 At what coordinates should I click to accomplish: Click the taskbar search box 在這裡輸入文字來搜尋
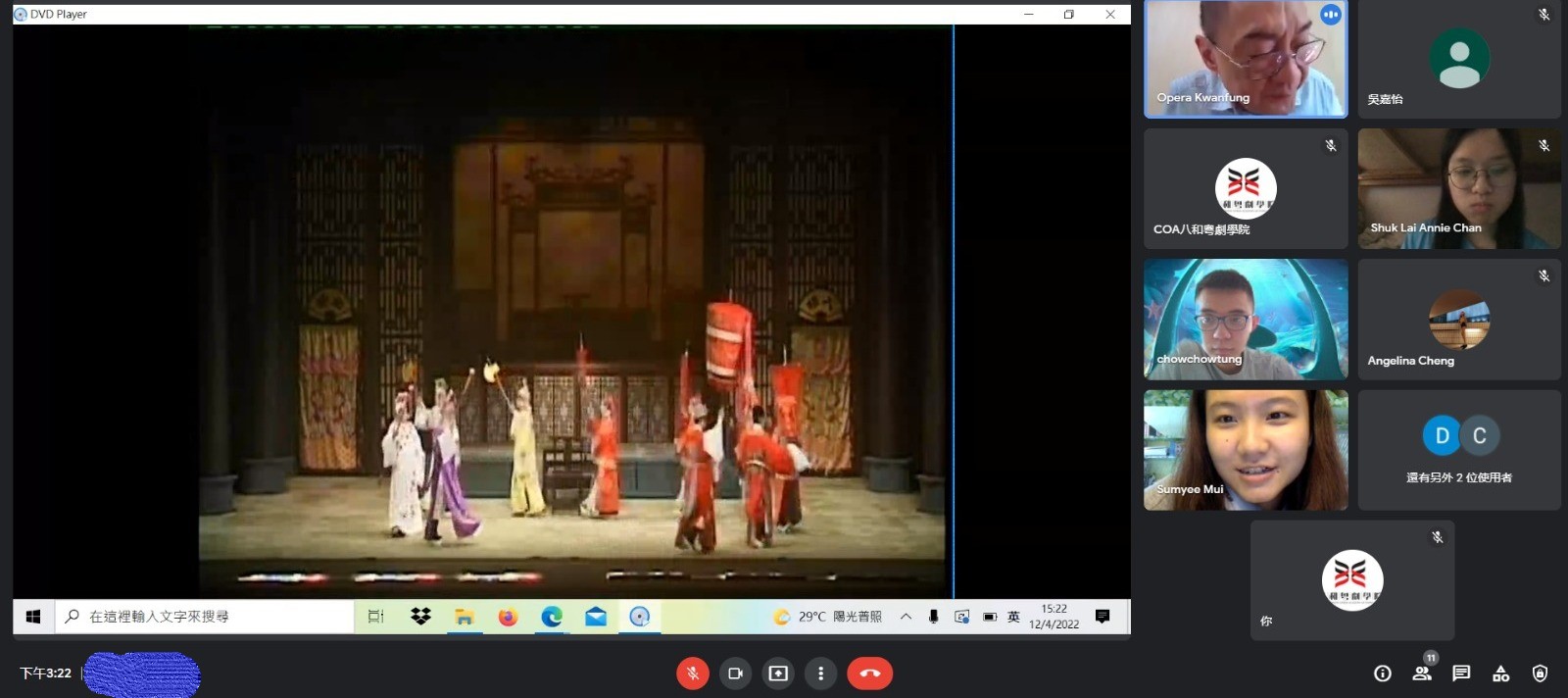204,617
